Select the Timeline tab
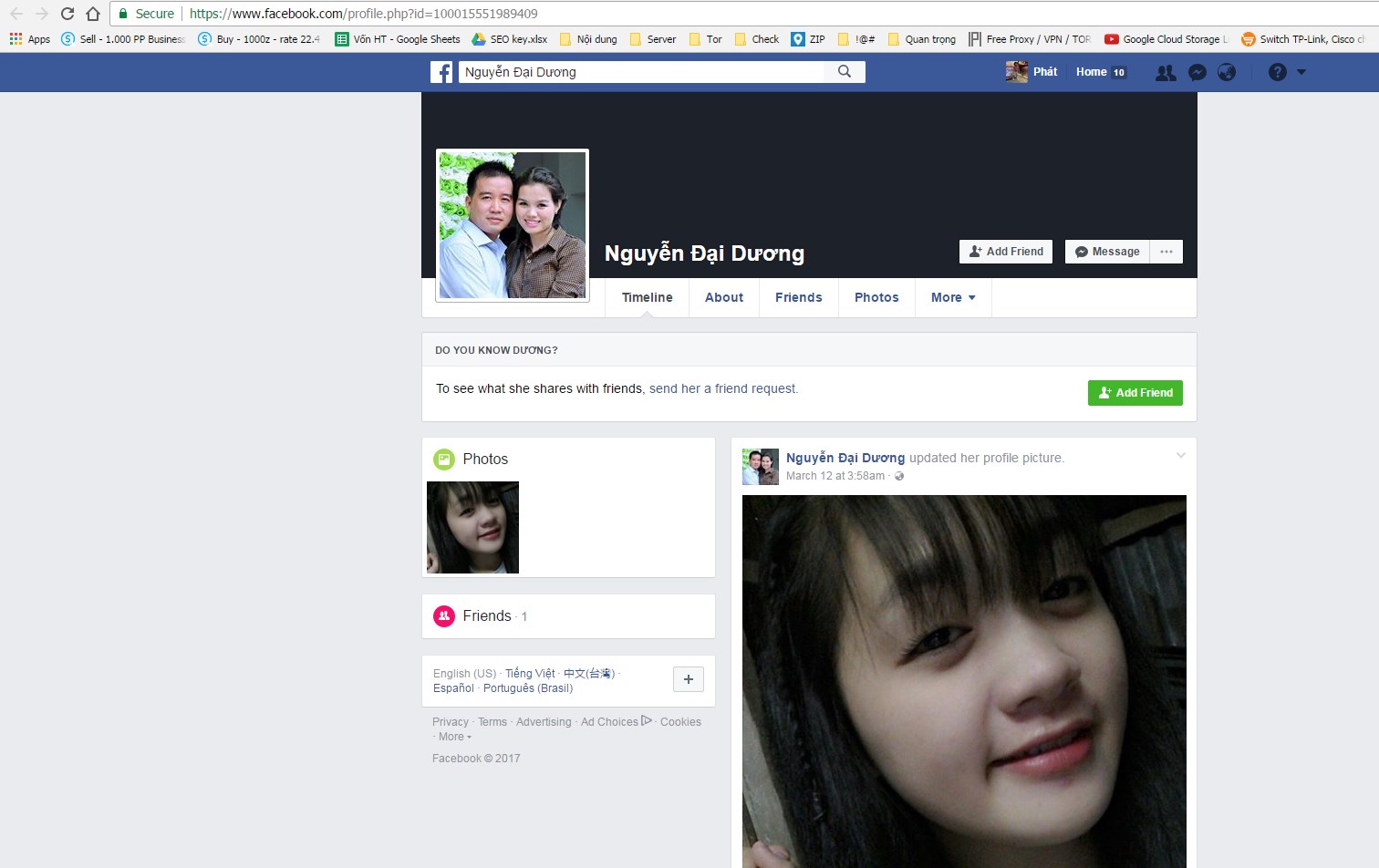This screenshot has height=868, width=1379. 647,297
